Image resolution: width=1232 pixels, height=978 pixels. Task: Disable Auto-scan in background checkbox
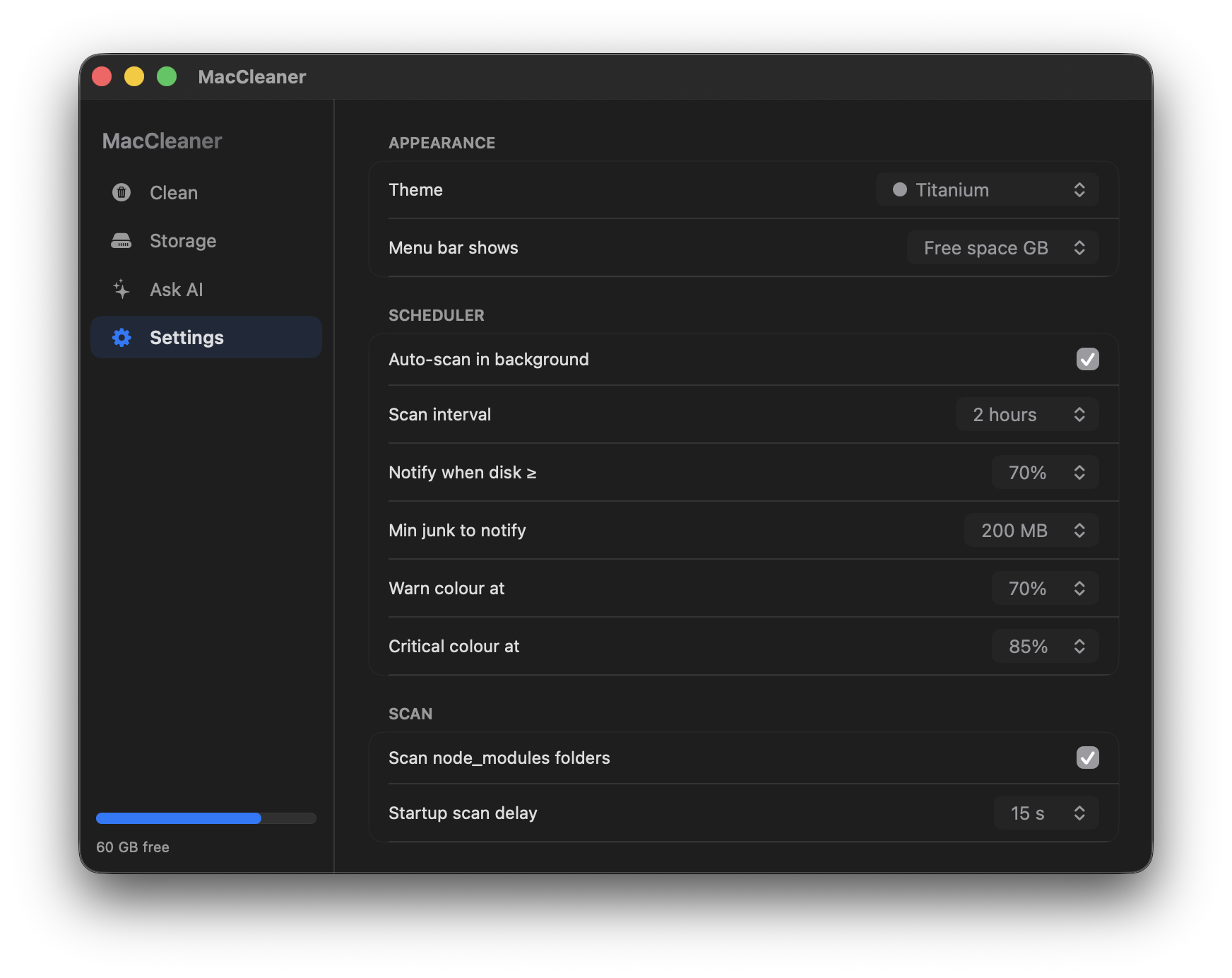(x=1087, y=359)
